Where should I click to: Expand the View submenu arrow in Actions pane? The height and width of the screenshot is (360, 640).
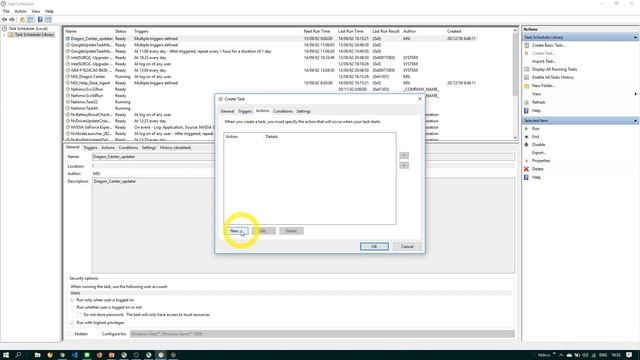pos(636,94)
